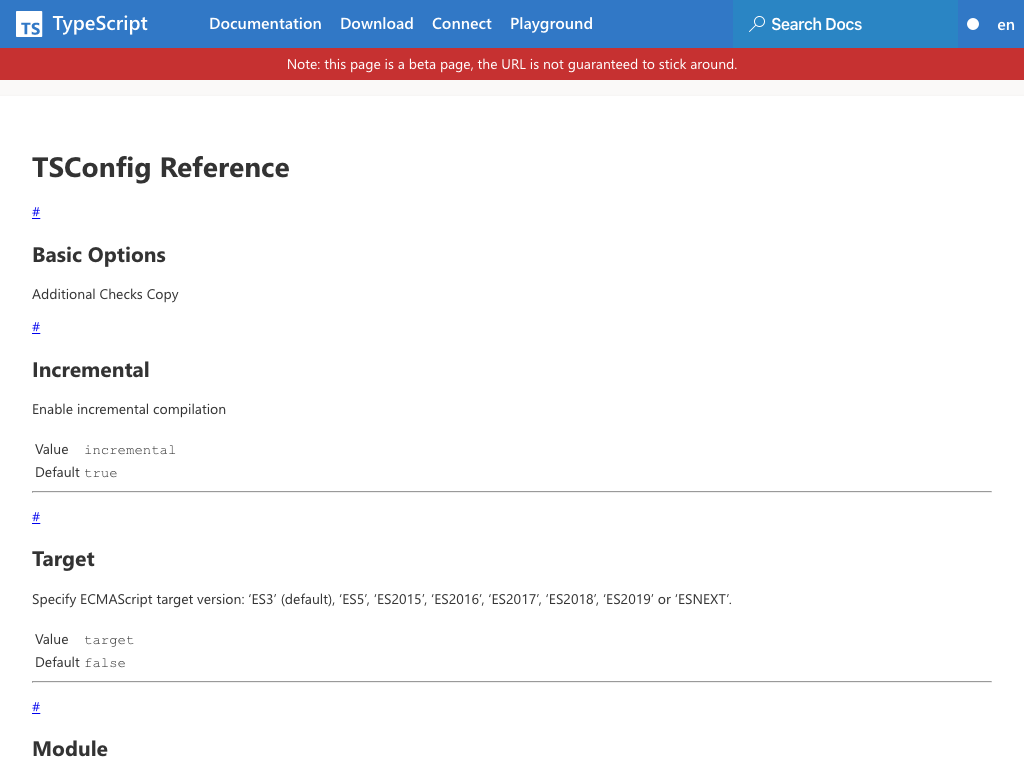This screenshot has width=1024, height=768.
Task: Focus the Search Docs field
Action: pyautogui.click(x=845, y=24)
